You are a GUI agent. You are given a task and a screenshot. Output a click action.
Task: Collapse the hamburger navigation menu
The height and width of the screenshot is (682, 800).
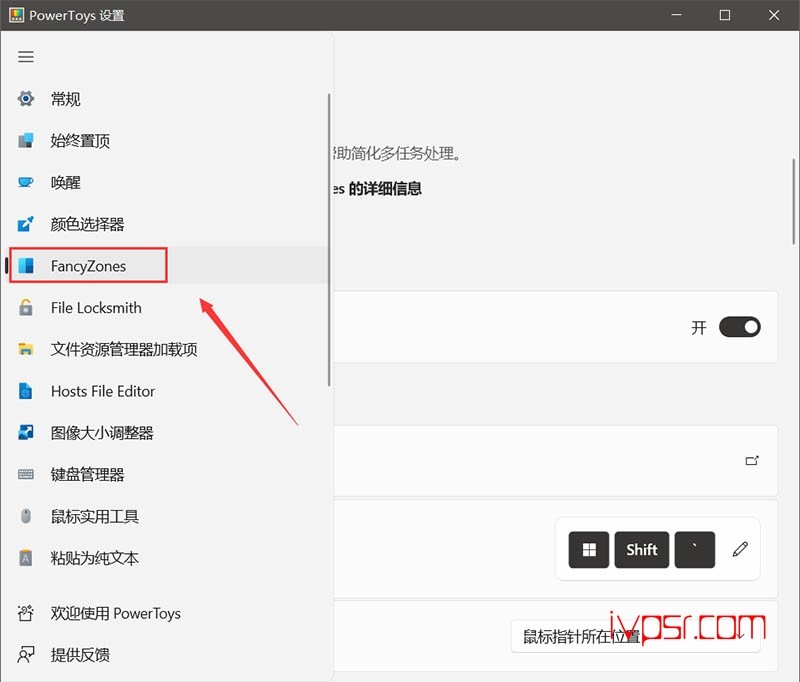[26, 57]
